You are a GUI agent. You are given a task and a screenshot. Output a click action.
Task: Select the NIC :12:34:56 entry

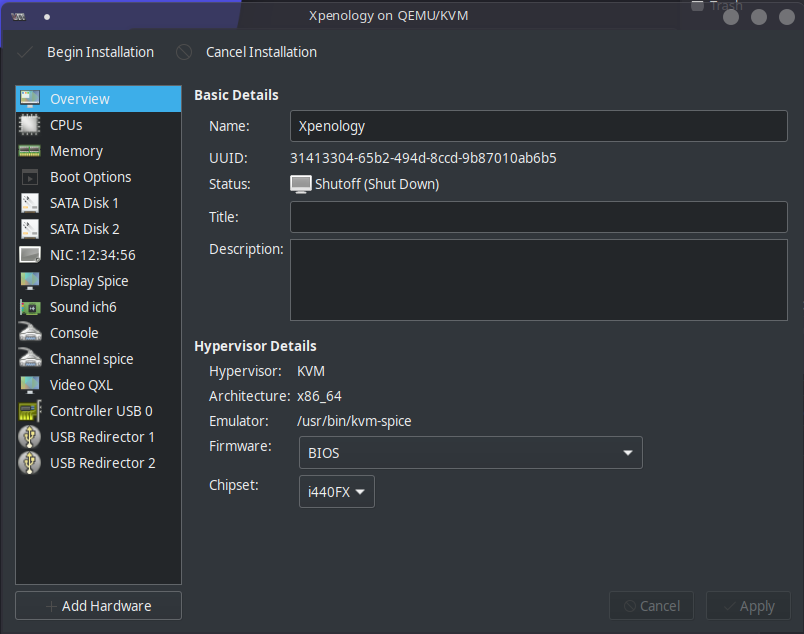98,255
